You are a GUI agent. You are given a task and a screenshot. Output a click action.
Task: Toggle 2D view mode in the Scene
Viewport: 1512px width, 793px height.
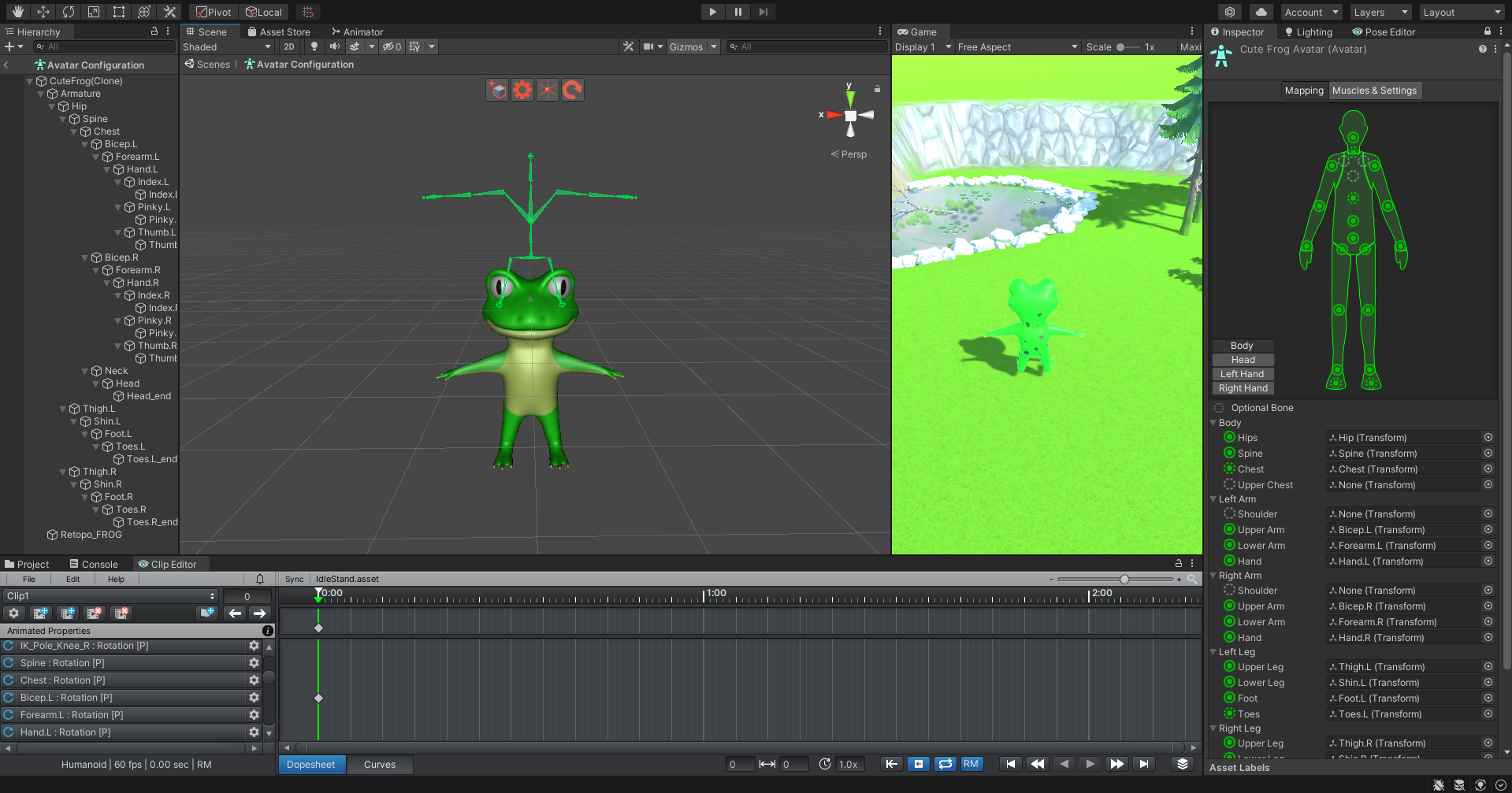pyautogui.click(x=289, y=46)
